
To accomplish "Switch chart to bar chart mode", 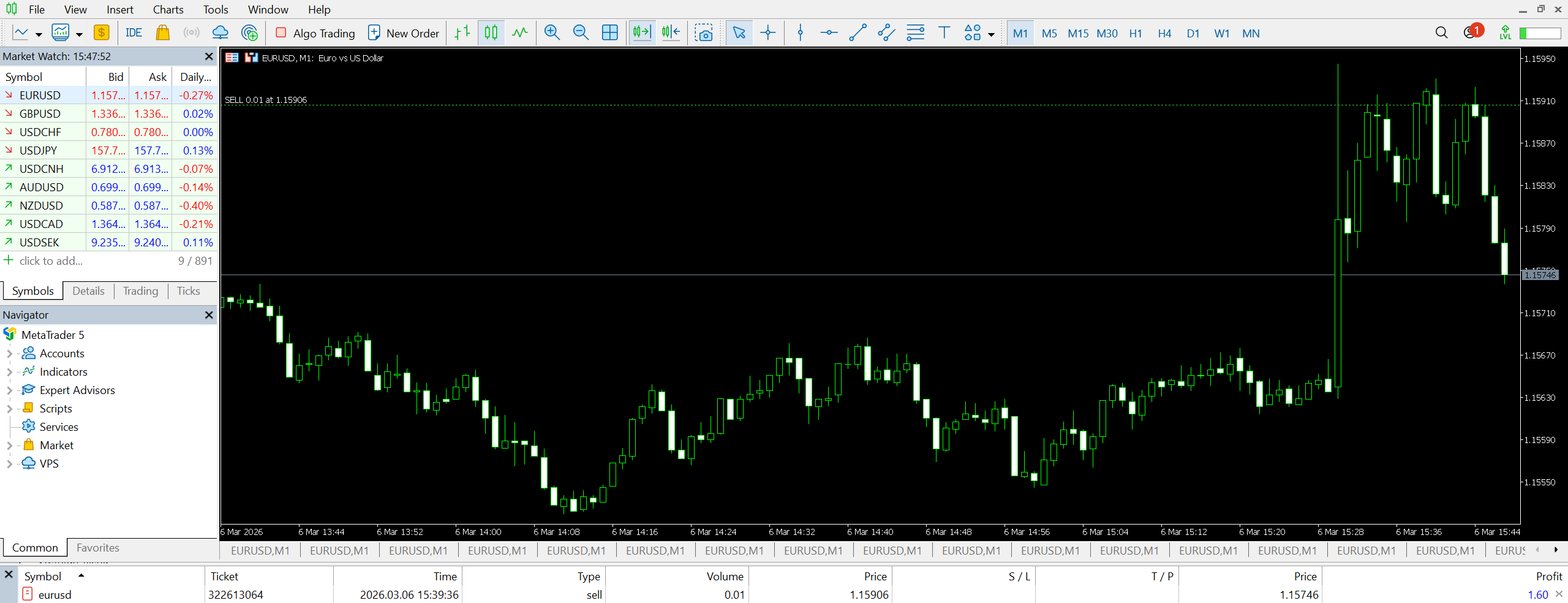I will pos(462,33).
